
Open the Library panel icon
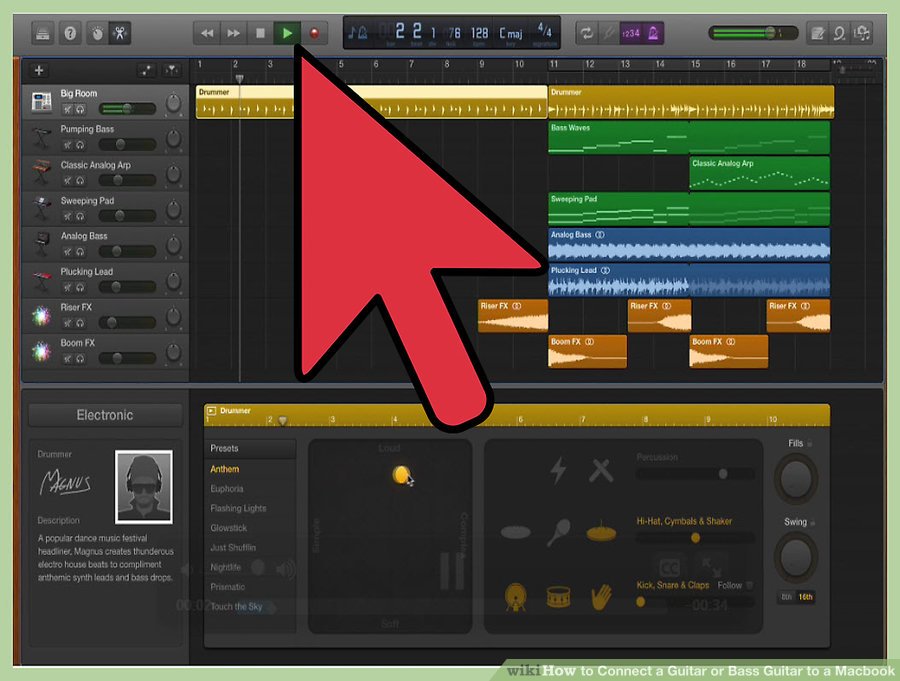point(44,33)
